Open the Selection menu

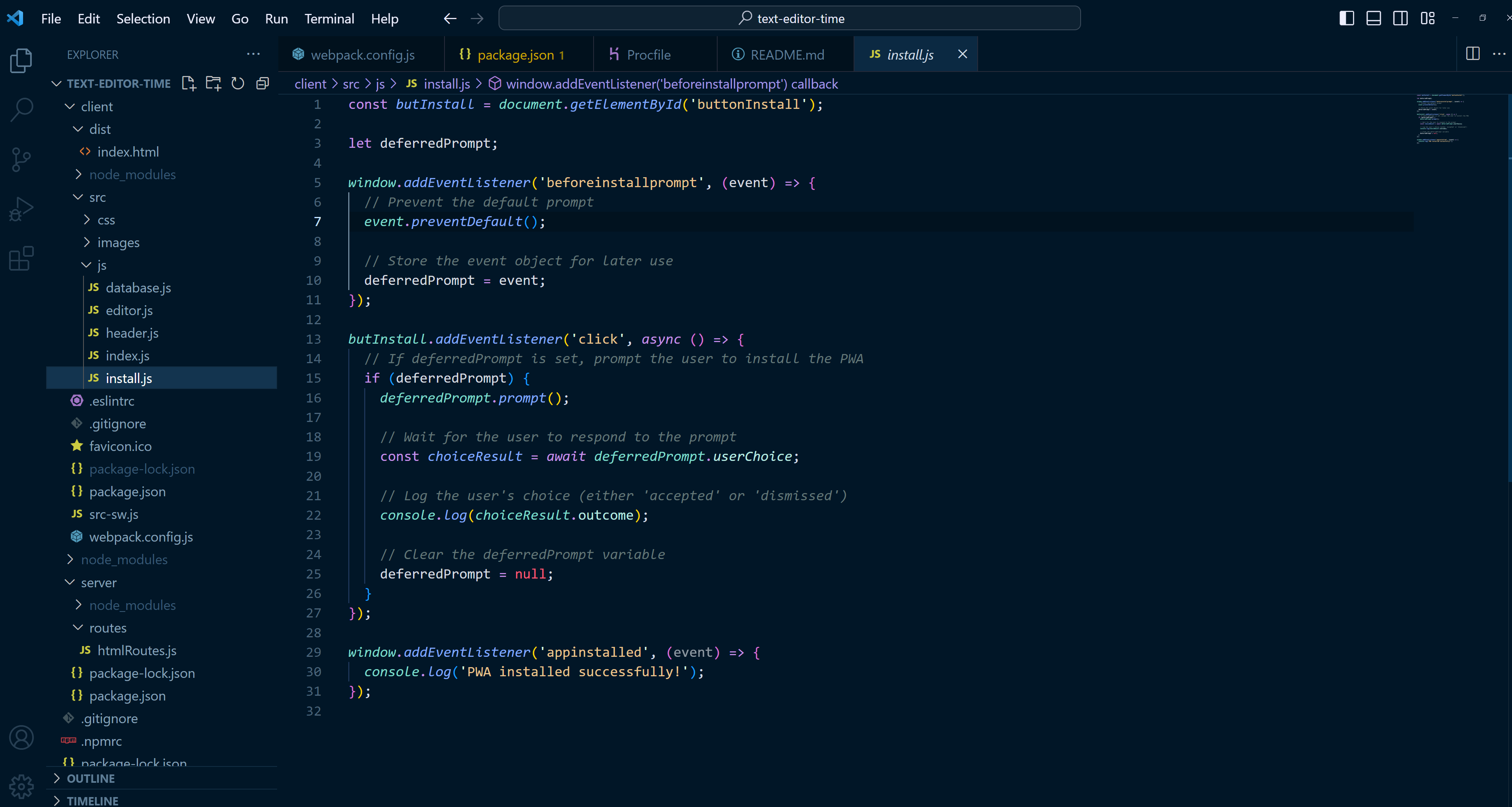click(143, 19)
